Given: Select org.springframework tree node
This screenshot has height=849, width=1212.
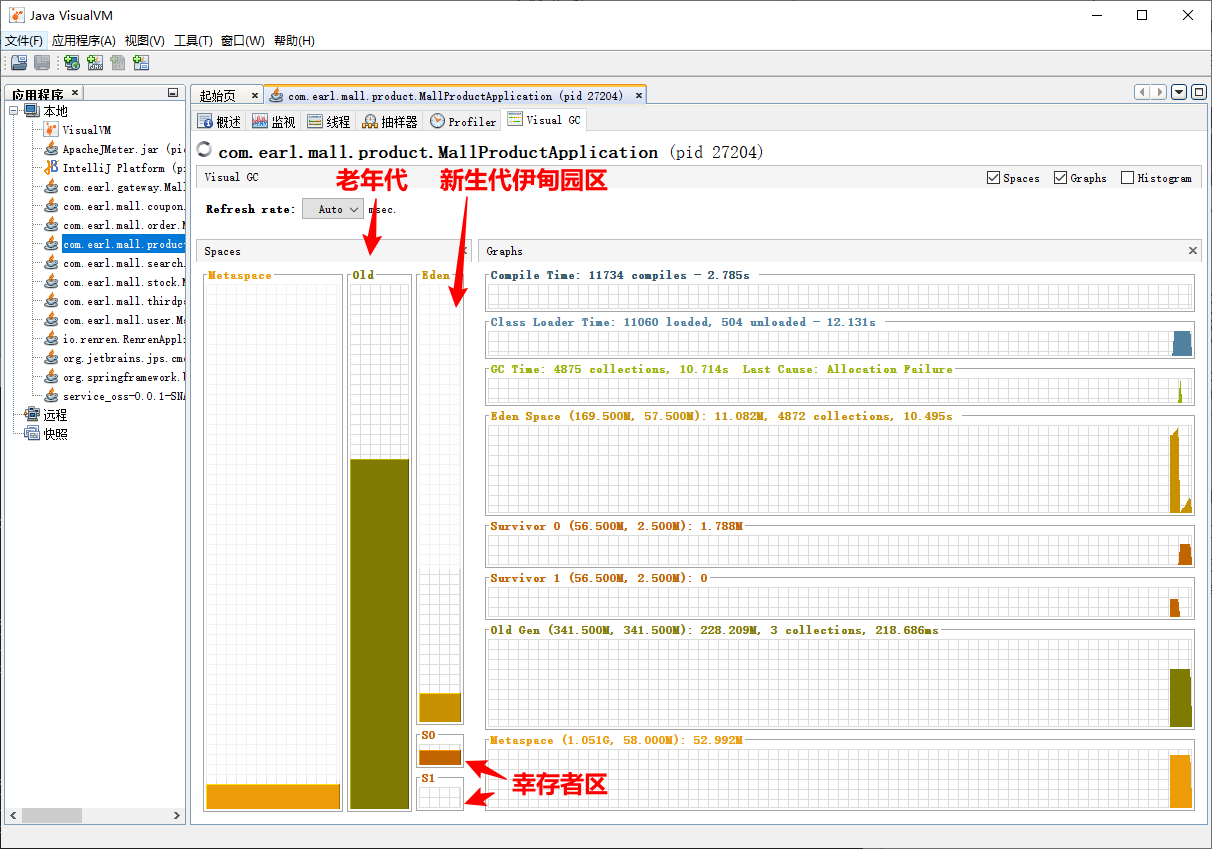Looking at the screenshot, I should pos(114,377).
